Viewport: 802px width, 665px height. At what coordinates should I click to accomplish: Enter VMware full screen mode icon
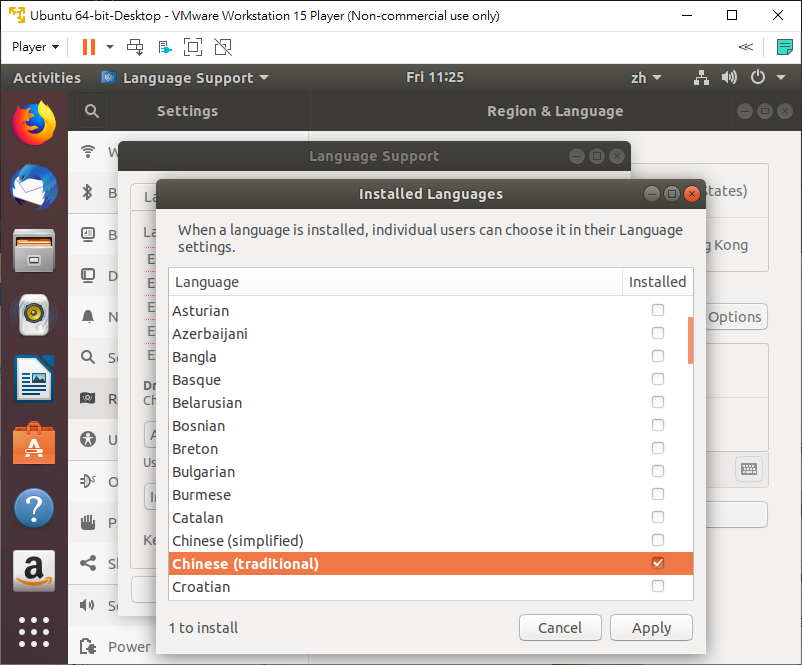193,47
